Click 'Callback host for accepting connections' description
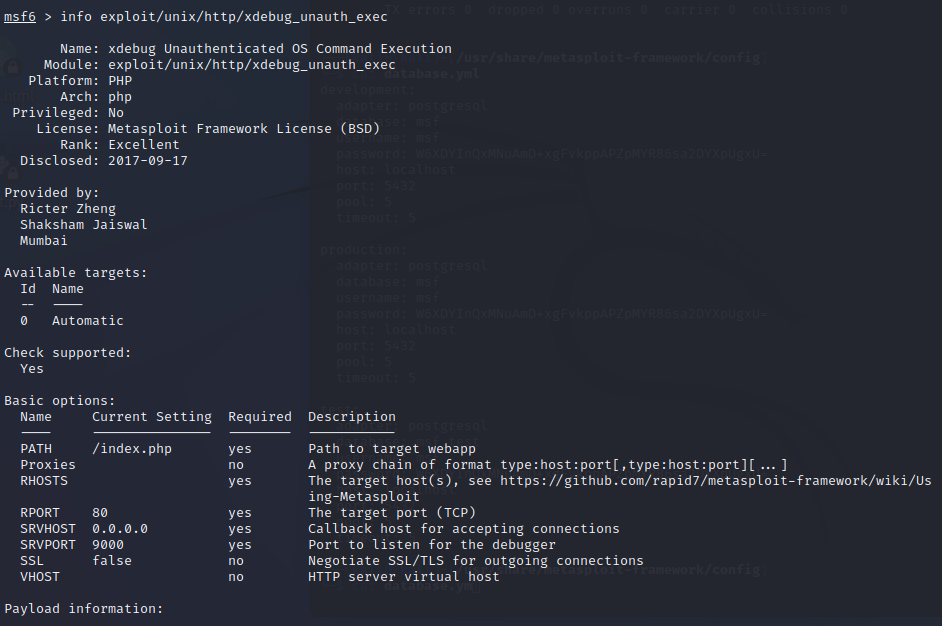The height and width of the screenshot is (626, 942). click(x=464, y=529)
